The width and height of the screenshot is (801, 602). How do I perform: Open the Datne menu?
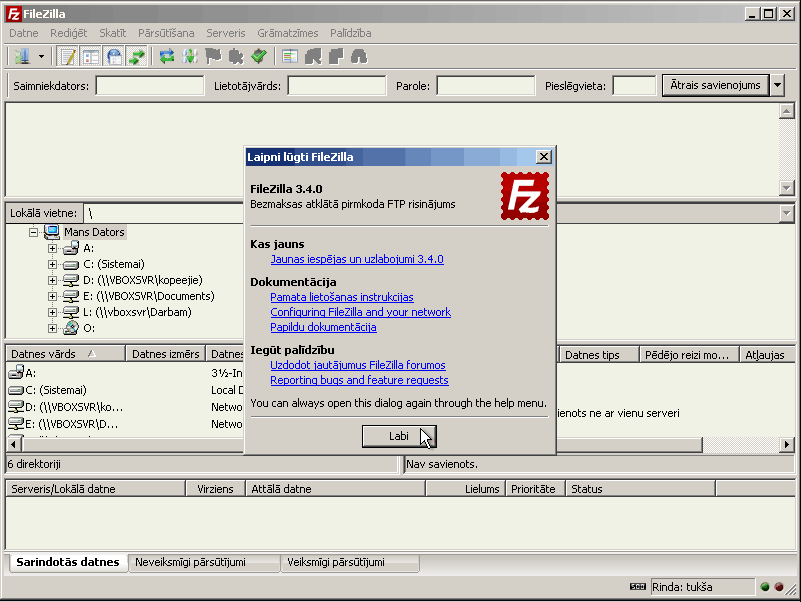click(23, 33)
